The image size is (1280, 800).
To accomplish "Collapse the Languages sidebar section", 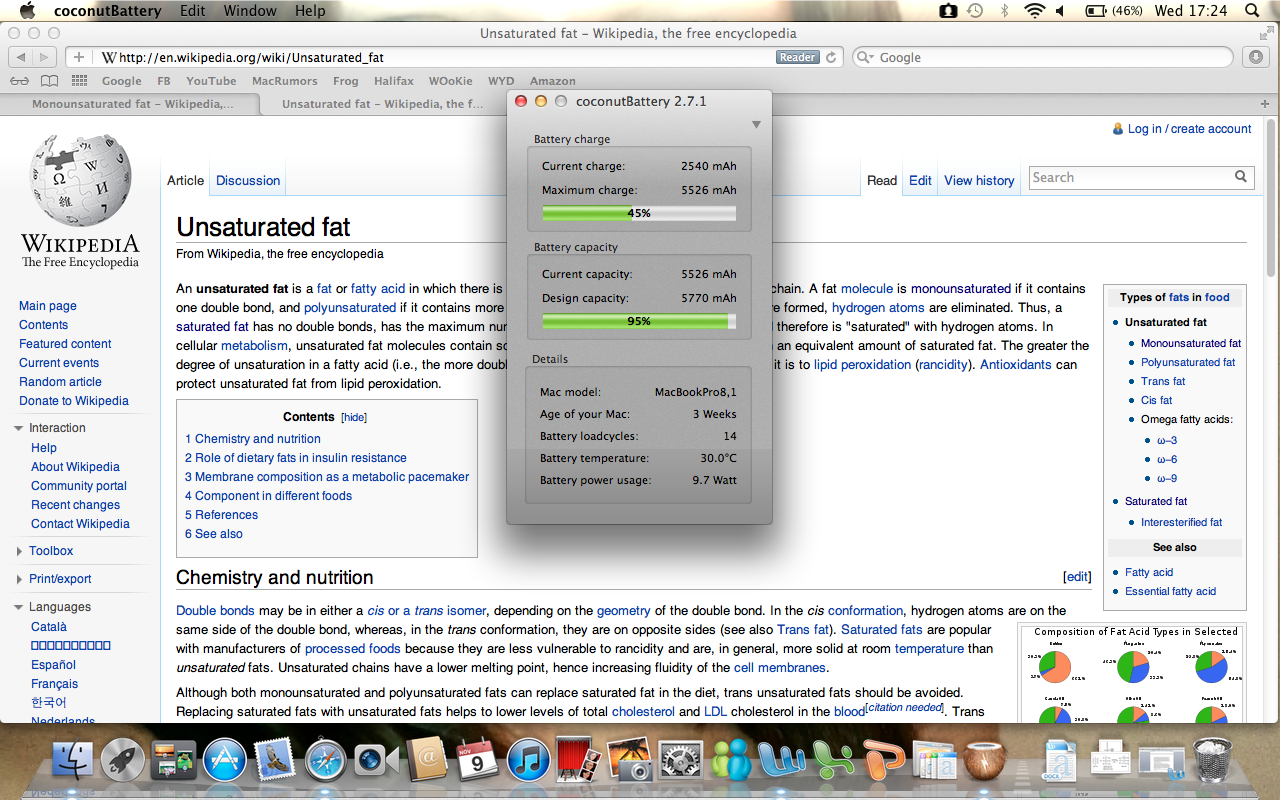I will click(19, 607).
